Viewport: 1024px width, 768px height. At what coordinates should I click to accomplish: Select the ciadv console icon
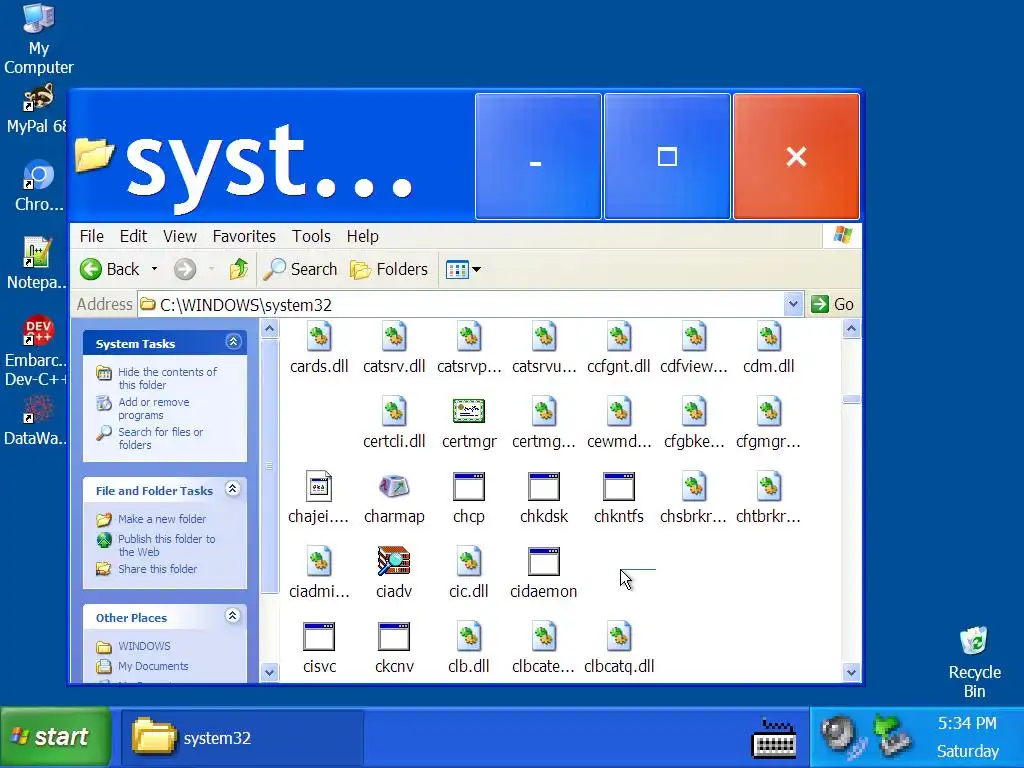coord(394,562)
